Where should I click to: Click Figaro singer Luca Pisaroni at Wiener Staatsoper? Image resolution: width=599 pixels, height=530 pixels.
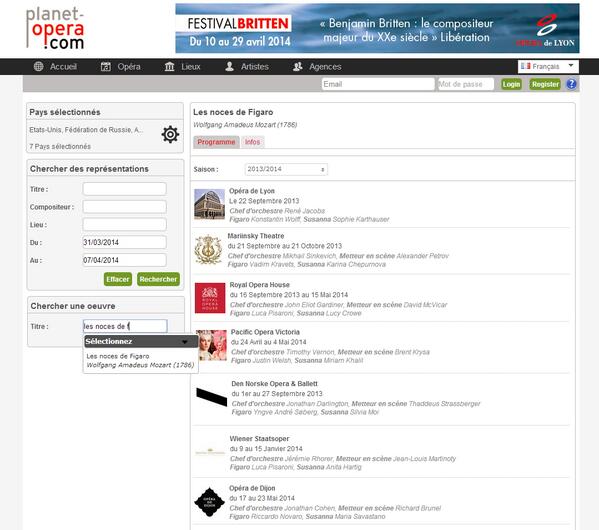pyautogui.click(x=271, y=467)
